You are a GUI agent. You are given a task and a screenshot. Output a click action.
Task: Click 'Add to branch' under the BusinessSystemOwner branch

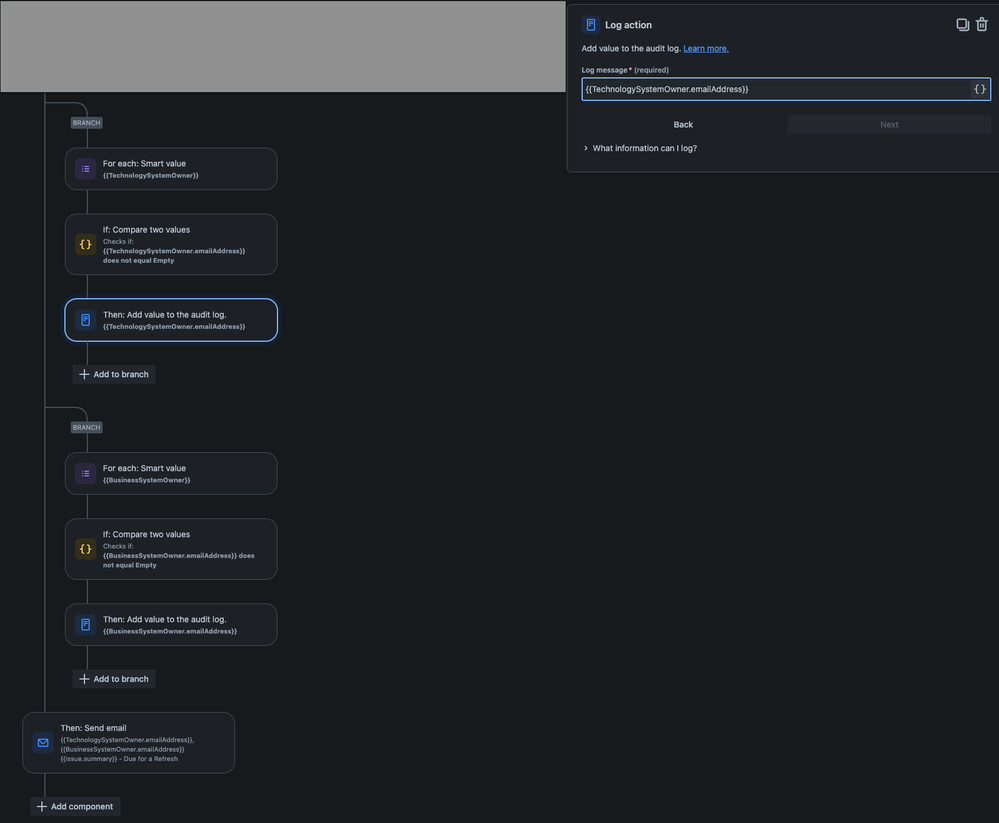tap(113, 678)
